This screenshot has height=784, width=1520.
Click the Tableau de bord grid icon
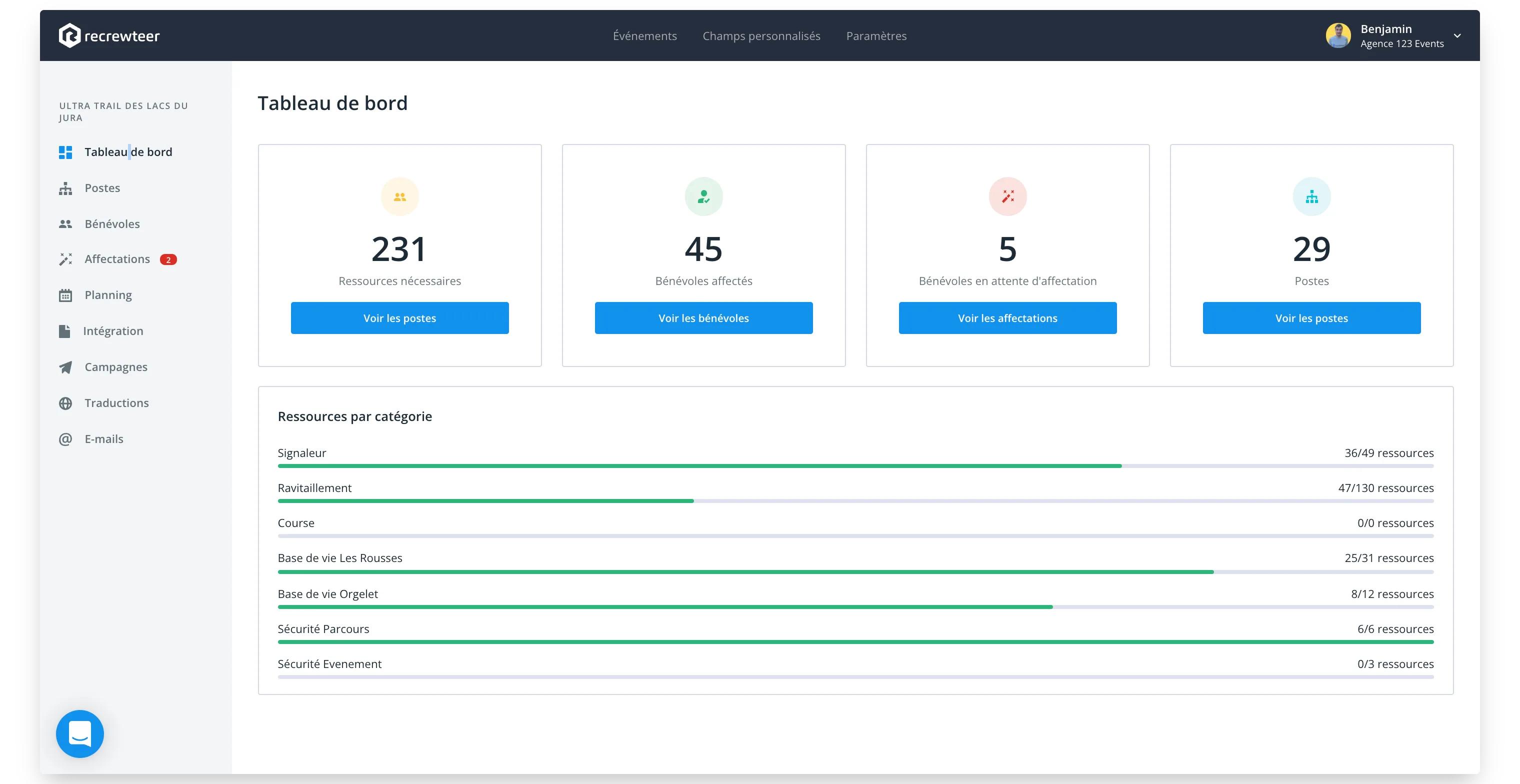pyautogui.click(x=65, y=152)
